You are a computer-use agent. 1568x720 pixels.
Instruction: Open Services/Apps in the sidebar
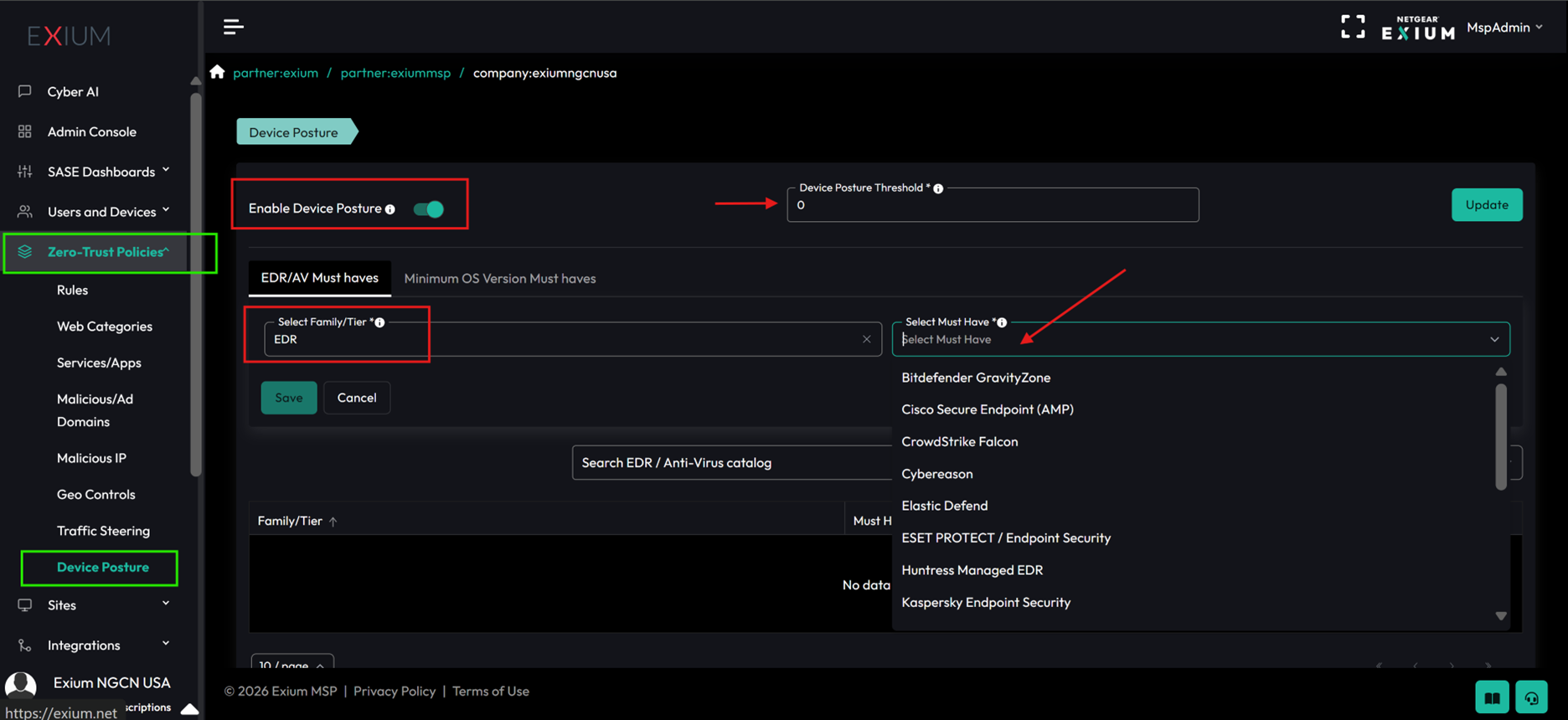pos(99,363)
